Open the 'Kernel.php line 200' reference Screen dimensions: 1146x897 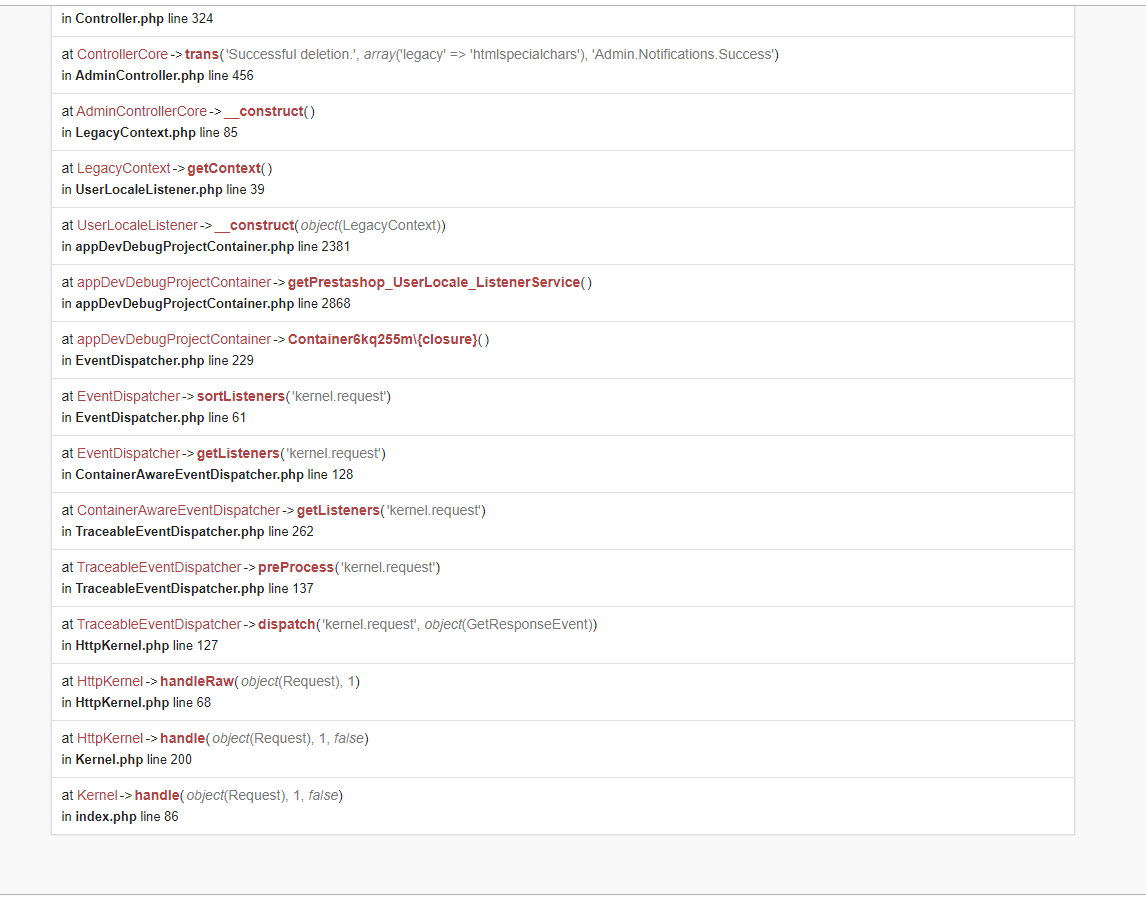[134, 760]
